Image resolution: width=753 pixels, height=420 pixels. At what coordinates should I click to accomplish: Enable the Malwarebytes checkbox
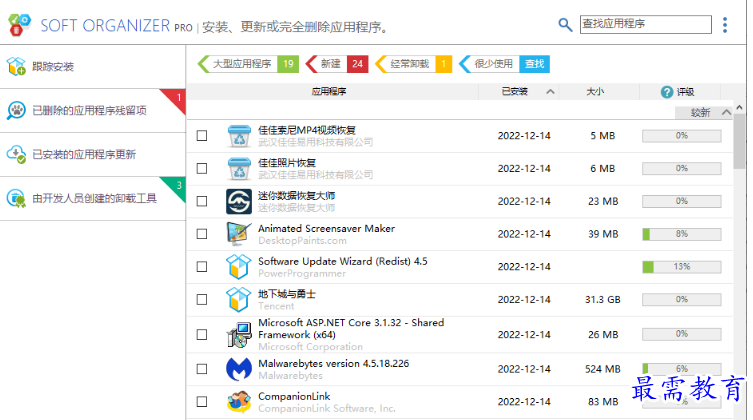[202, 369]
